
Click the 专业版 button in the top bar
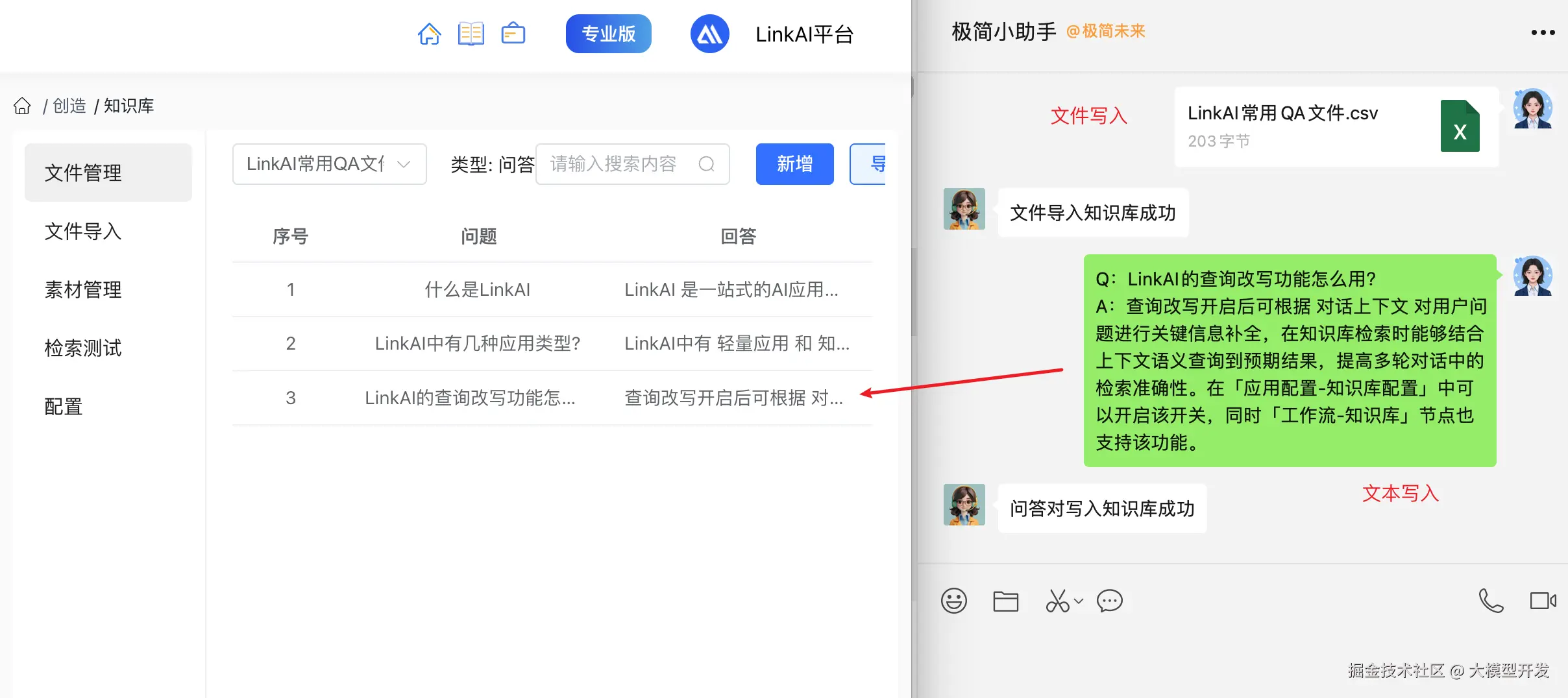coord(607,34)
